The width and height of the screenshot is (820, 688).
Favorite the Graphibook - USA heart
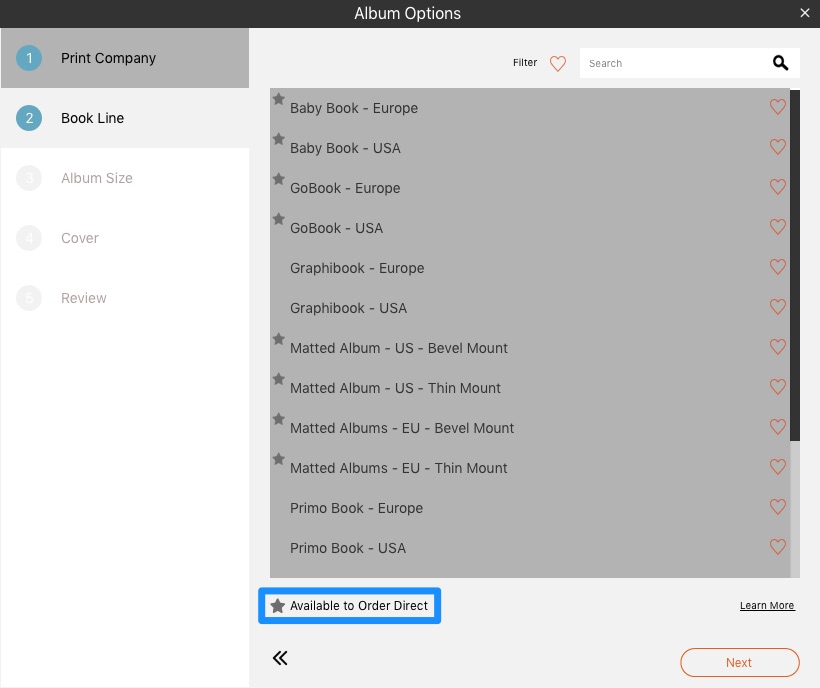click(x=778, y=307)
